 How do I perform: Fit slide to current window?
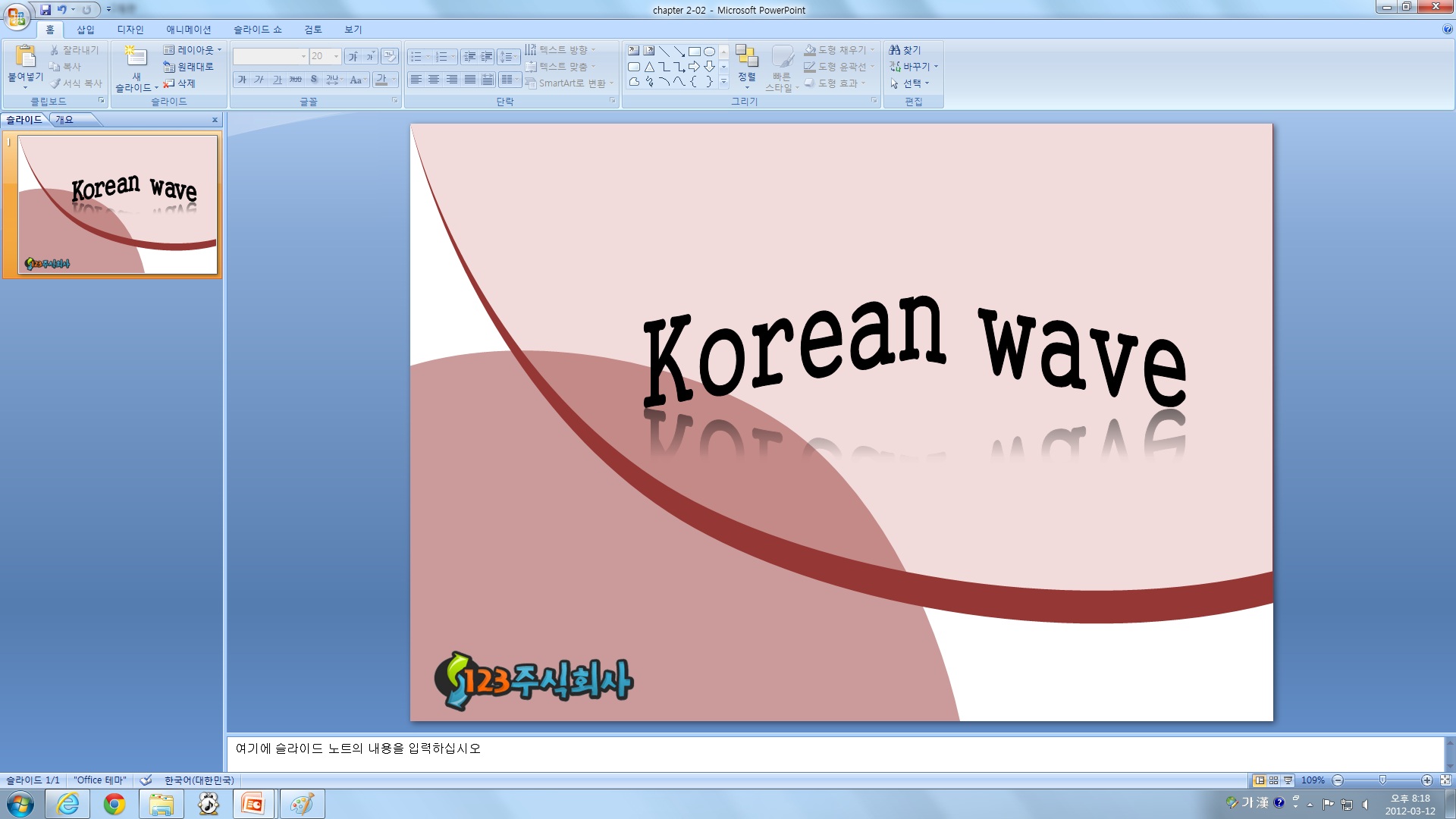point(1445,780)
